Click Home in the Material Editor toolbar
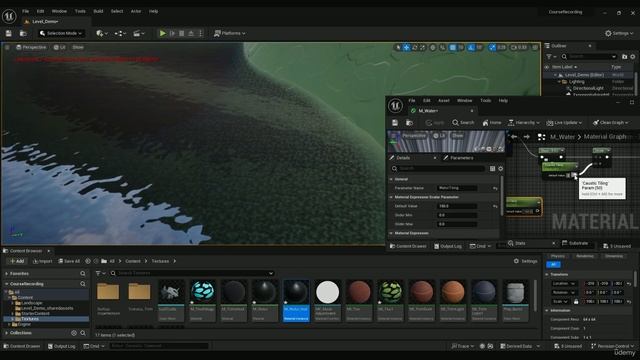This screenshot has height=360, width=640. click(x=492, y=122)
